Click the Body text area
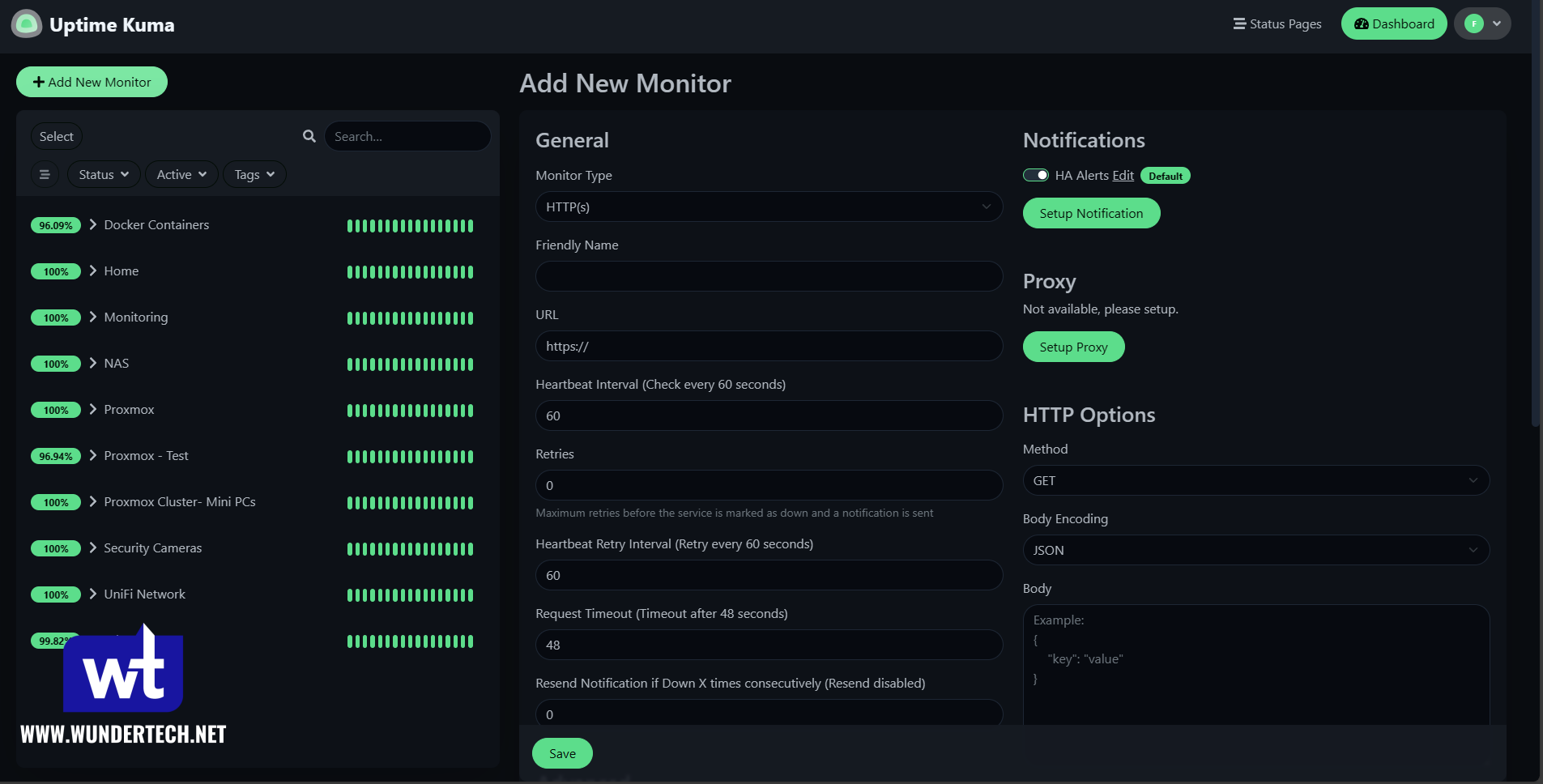The image size is (1543, 784). (1255, 666)
